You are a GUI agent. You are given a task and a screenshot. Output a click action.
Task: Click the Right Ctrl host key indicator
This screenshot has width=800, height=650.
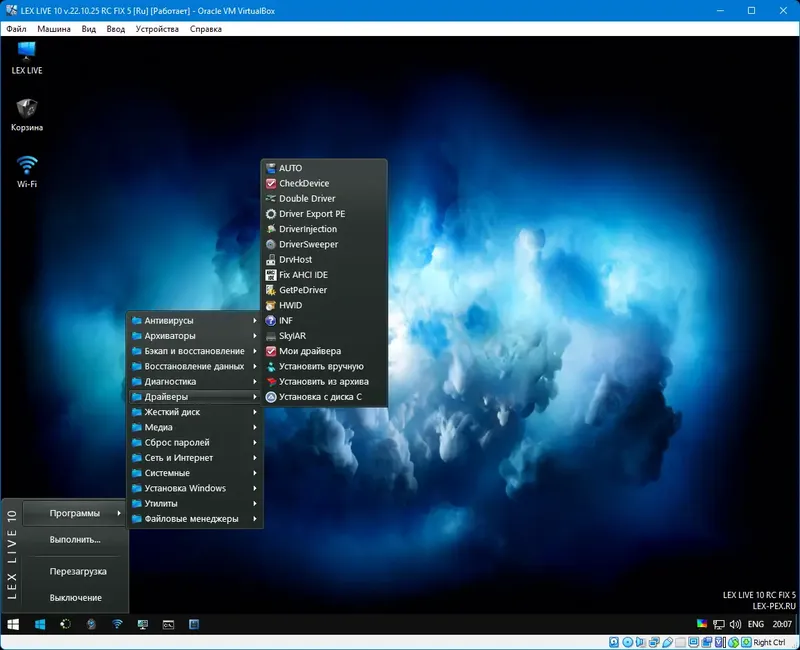[769, 642]
